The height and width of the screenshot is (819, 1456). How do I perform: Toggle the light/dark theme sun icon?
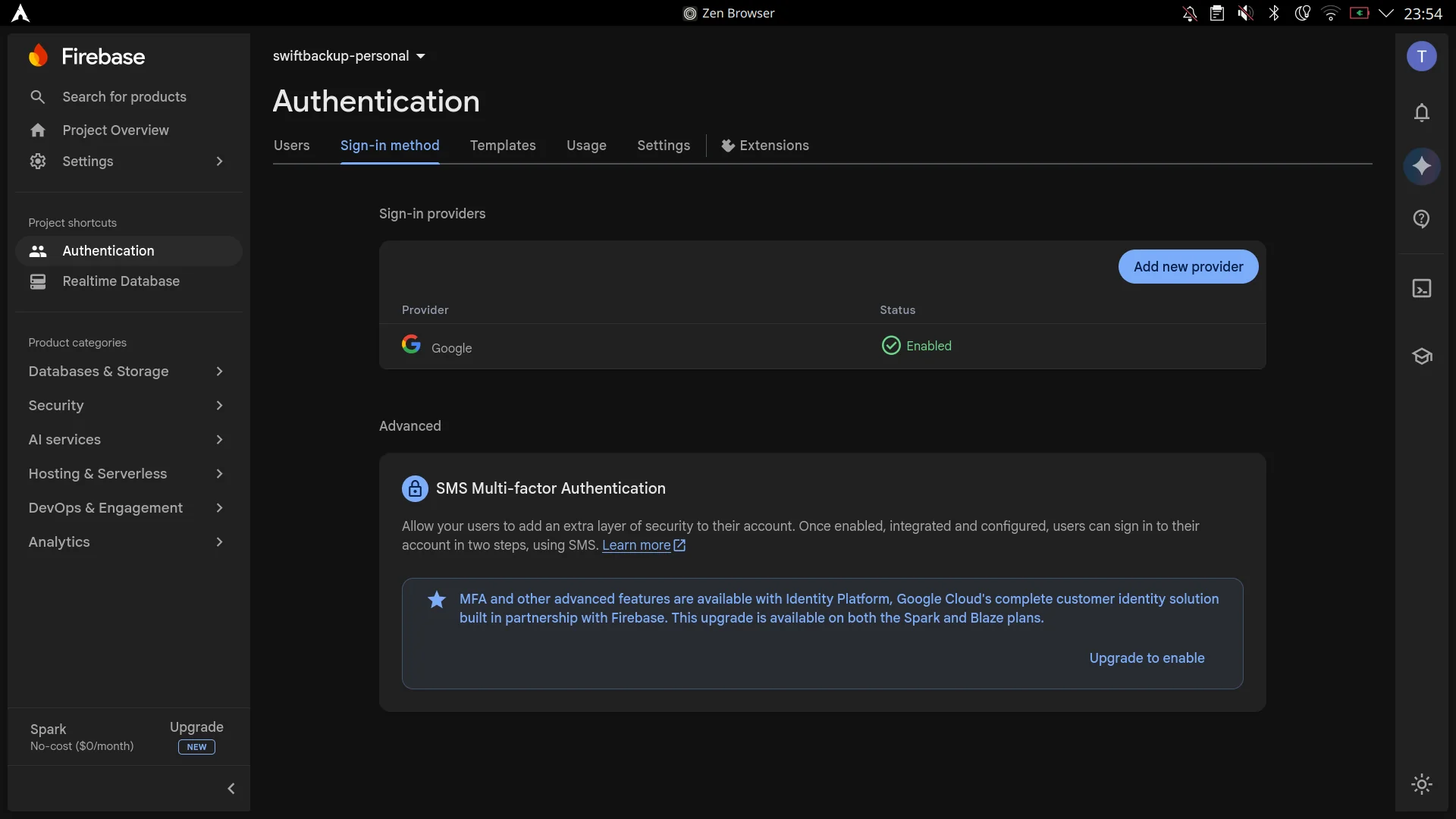pos(1422,784)
